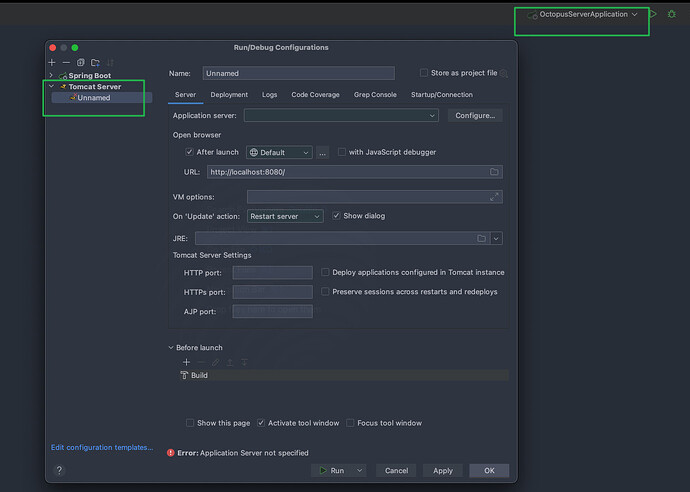The height and width of the screenshot is (492, 690).
Task: Click folder icon in JRE field
Action: (481, 239)
